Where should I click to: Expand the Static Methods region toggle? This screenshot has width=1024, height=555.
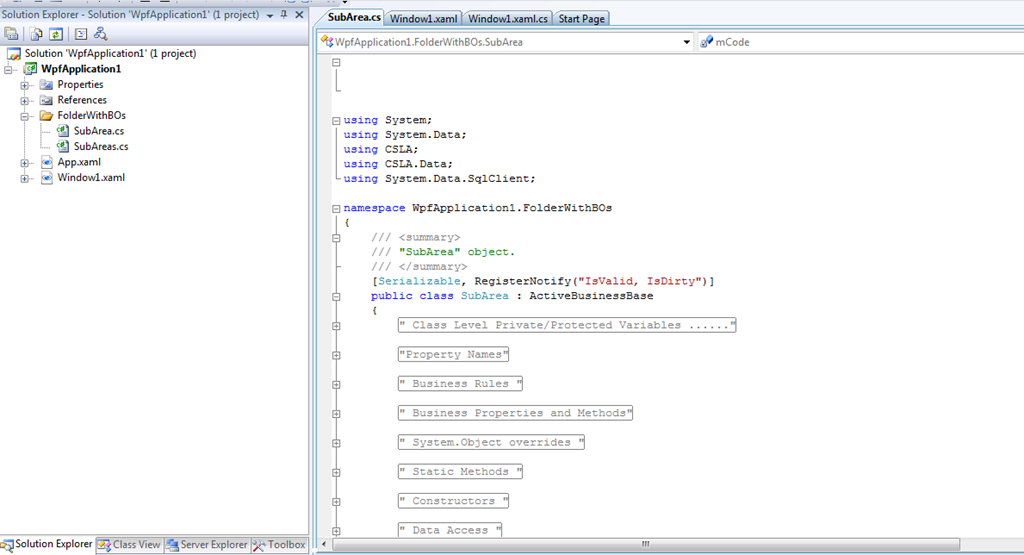(x=336, y=473)
